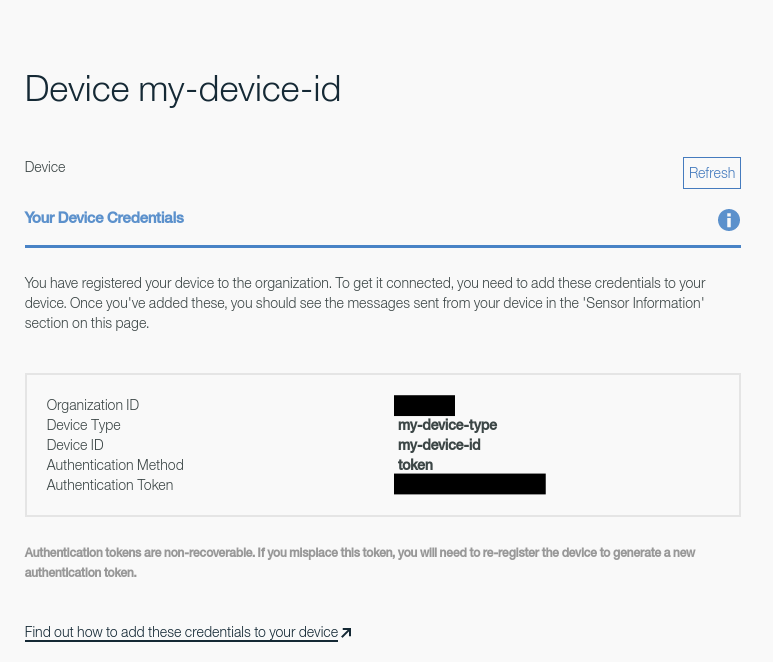Click the token authentication method value
The image size is (773, 662).
coord(415,465)
